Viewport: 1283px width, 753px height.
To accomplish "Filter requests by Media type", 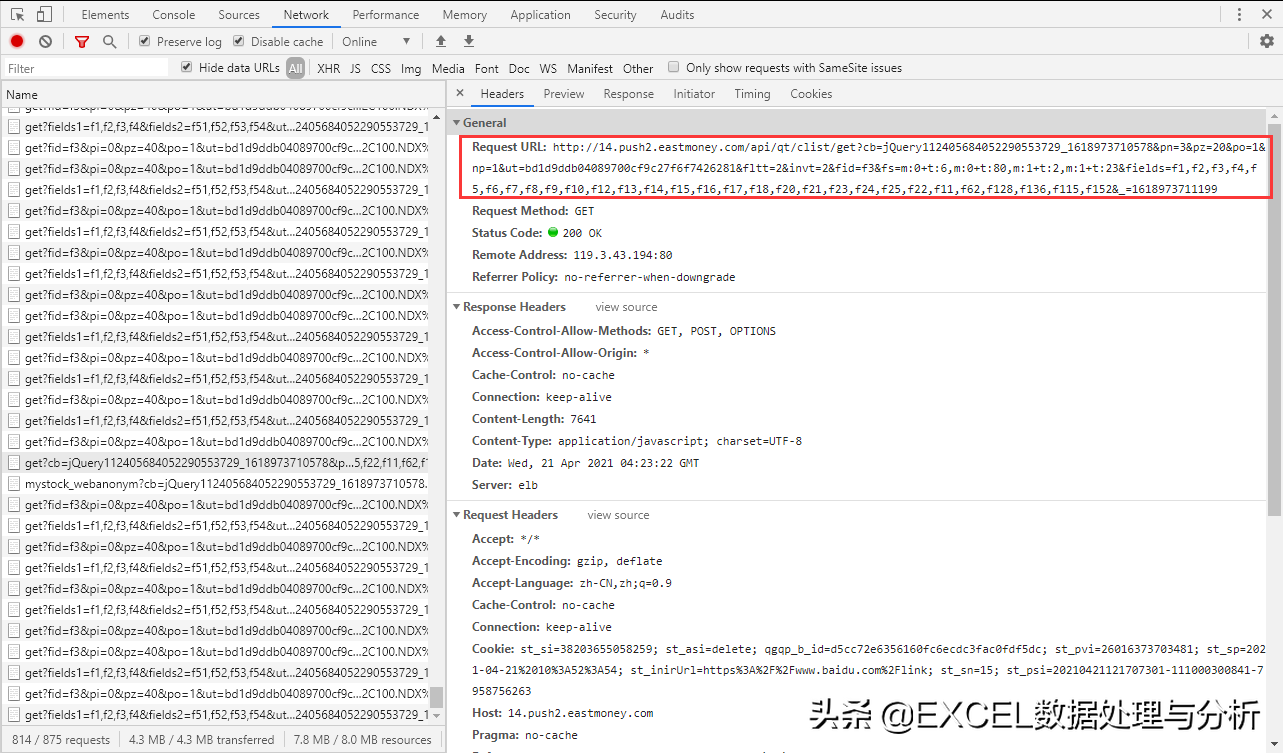I will (x=448, y=68).
